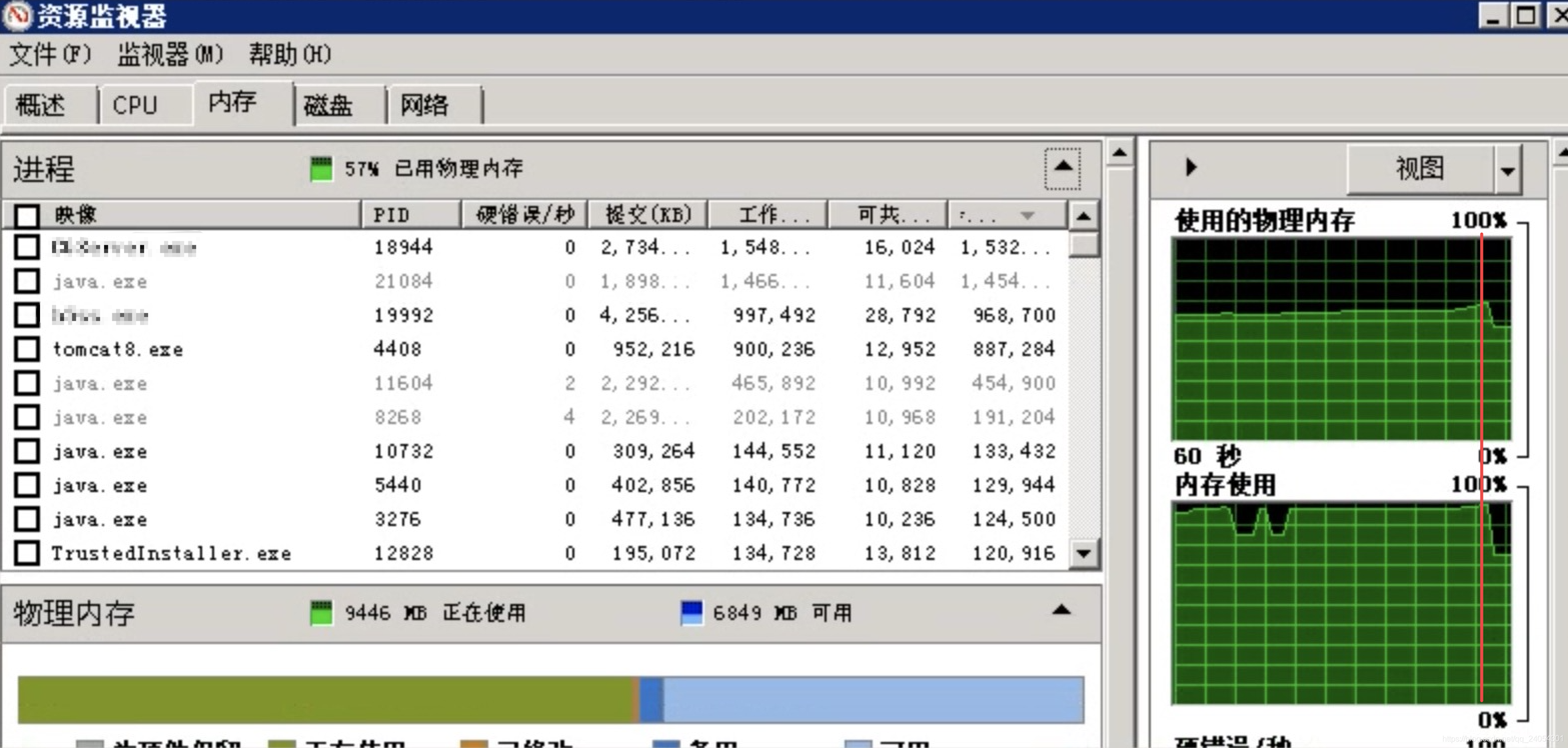Click commit value 477,136

click(x=653, y=519)
